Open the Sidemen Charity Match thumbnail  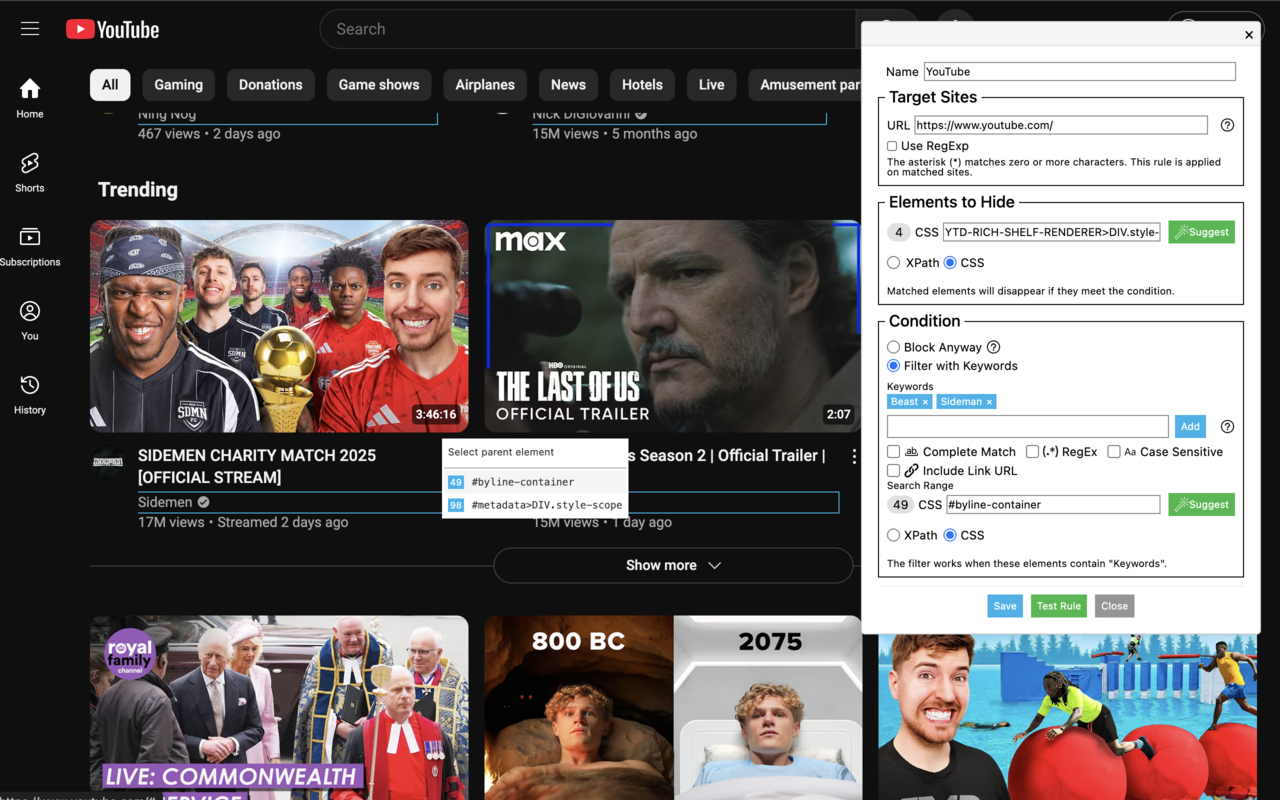[x=279, y=326]
